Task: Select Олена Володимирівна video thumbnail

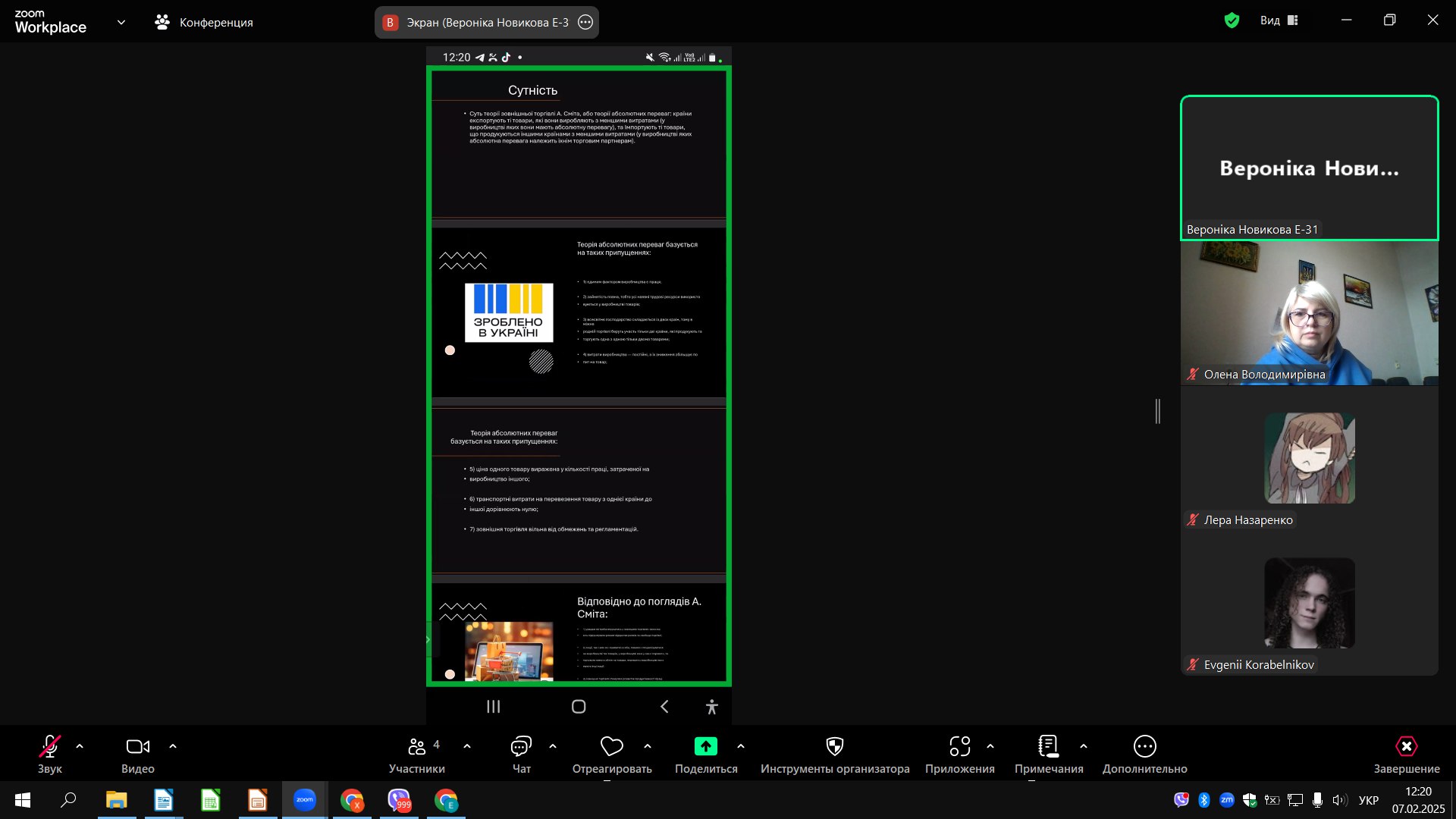Action: 1309,313
